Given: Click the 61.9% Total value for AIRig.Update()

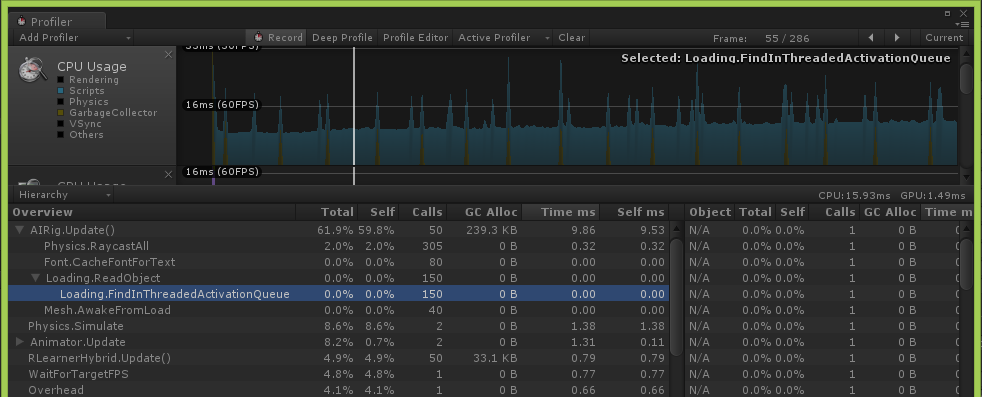Looking at the screenshot, I should (335, 230).
